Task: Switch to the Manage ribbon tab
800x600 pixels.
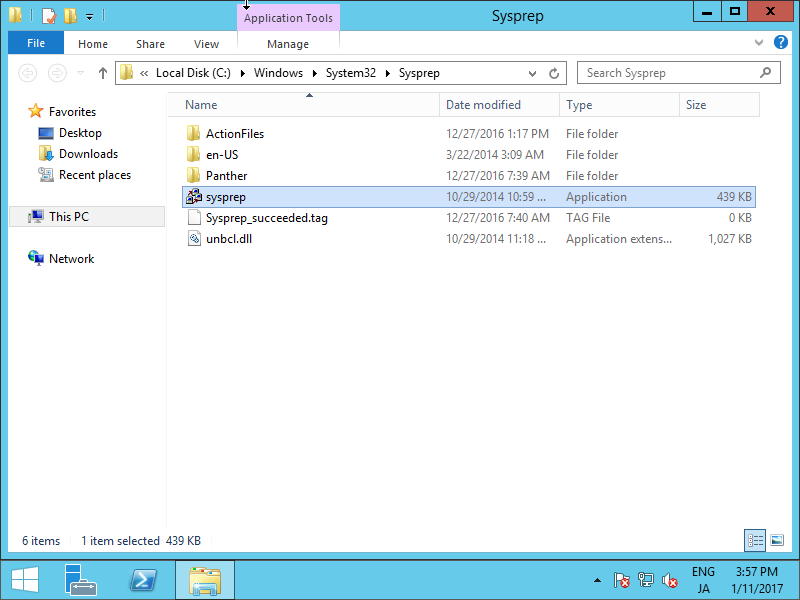Action: pyautogui.click(x=288, y=44)
